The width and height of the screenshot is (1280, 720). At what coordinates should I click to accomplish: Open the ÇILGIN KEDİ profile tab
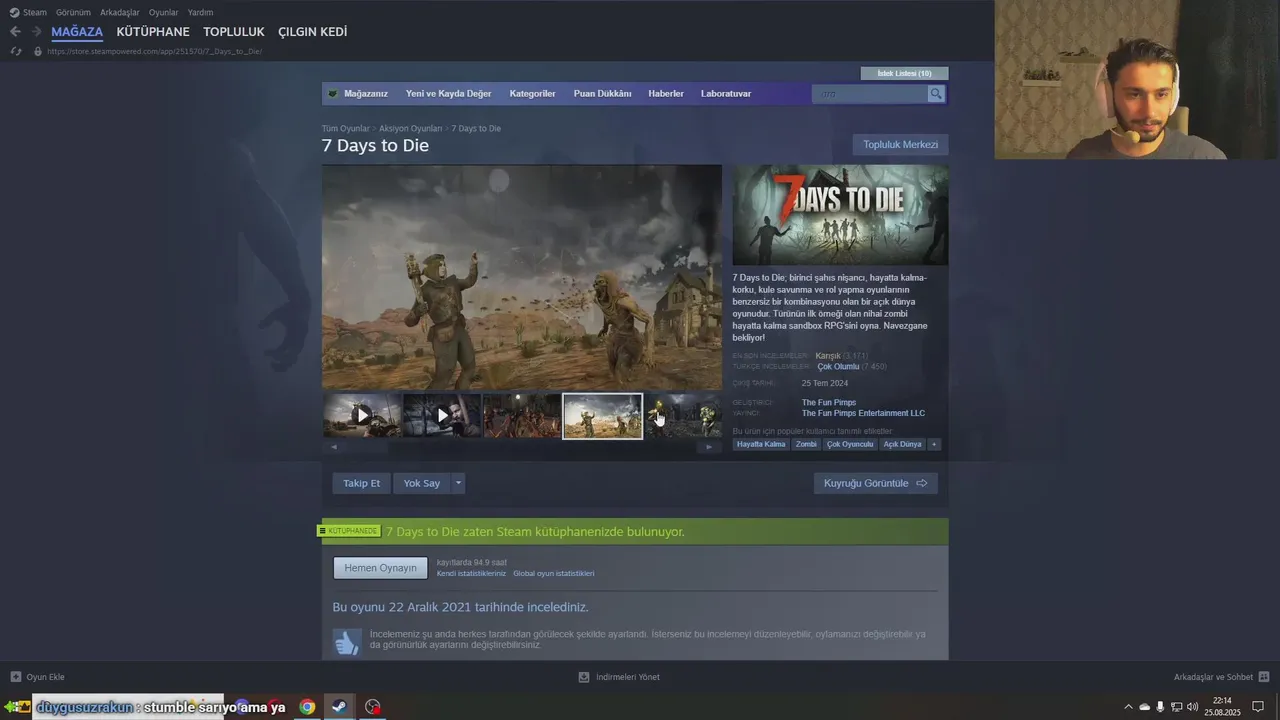pyautogui.click(x=313, y=32)
